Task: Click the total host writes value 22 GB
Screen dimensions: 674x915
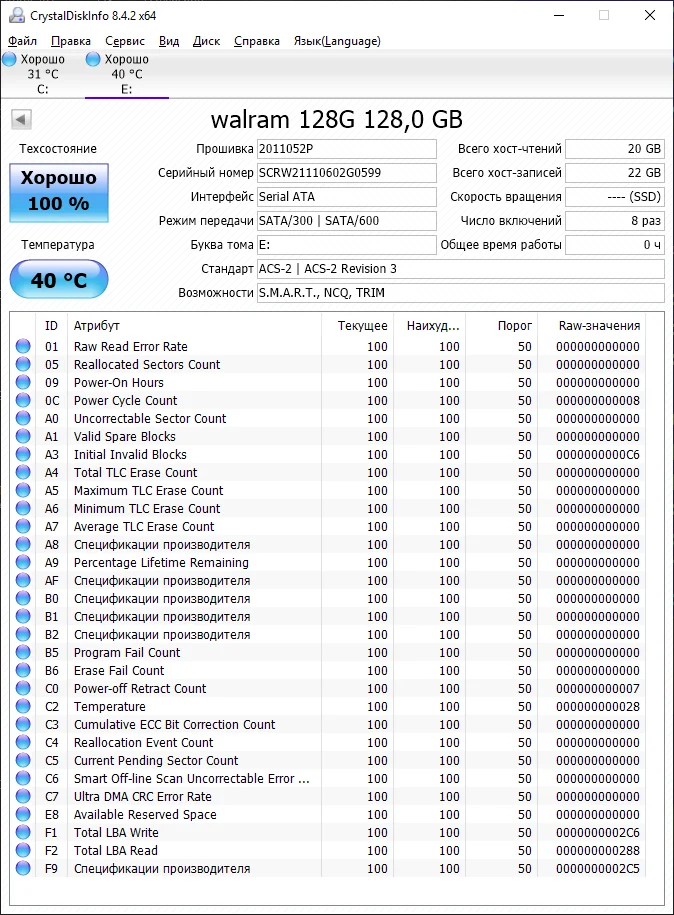Action: pos(614,173)
